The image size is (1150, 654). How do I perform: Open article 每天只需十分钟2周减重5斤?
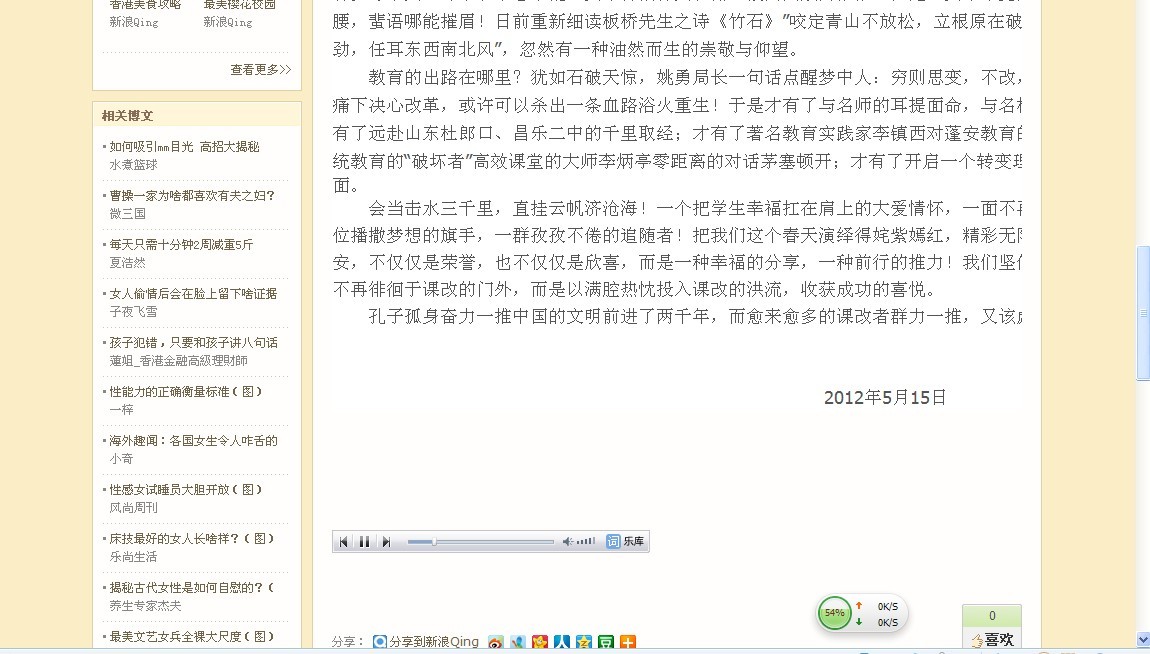pos(181,244)
